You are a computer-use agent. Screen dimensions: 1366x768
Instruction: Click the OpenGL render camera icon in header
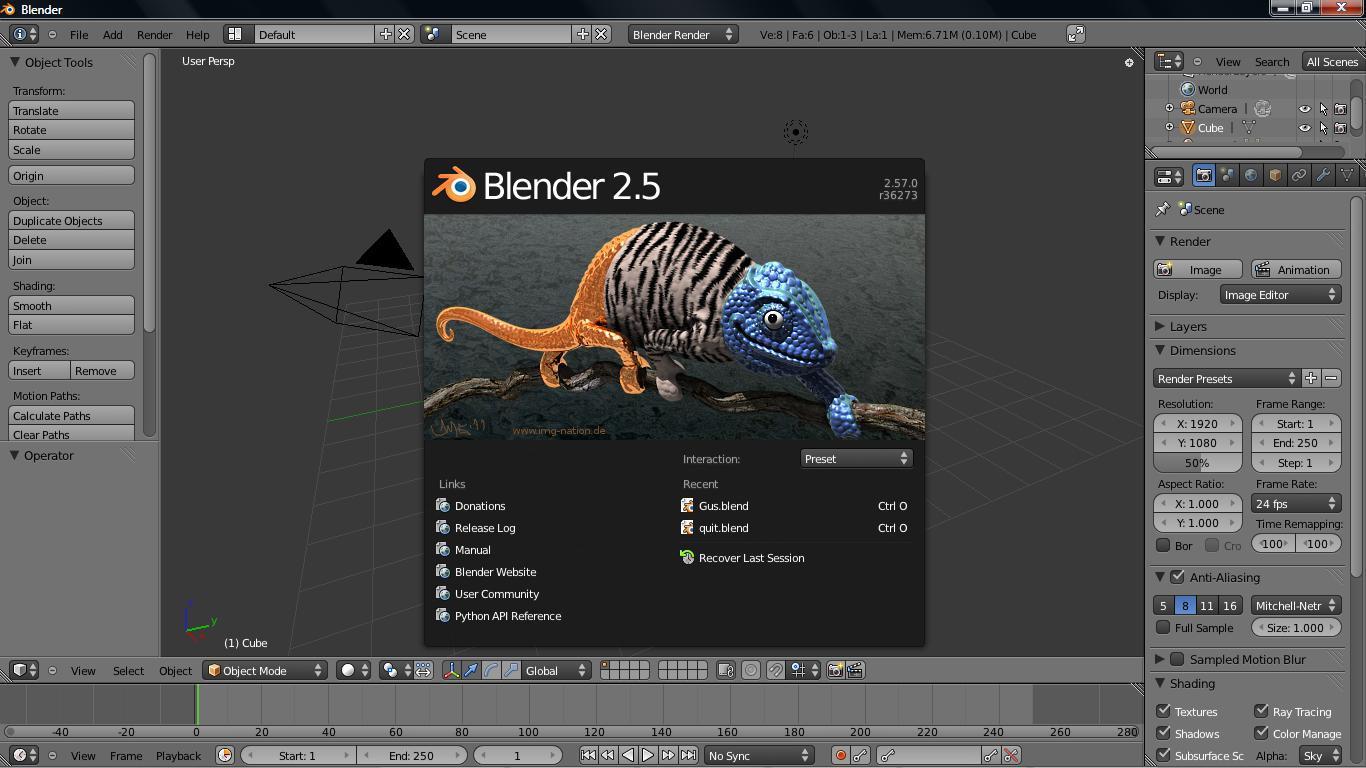tap(834, 670)
